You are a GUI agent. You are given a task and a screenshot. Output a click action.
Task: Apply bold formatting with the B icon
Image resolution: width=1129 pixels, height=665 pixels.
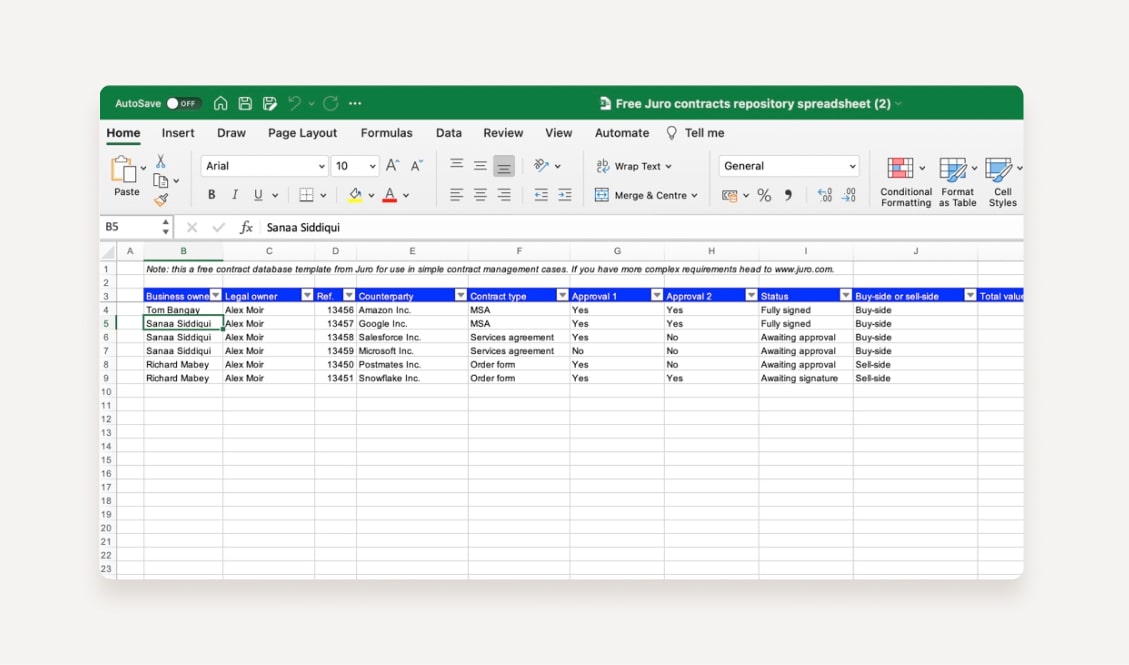coord(210,194)
